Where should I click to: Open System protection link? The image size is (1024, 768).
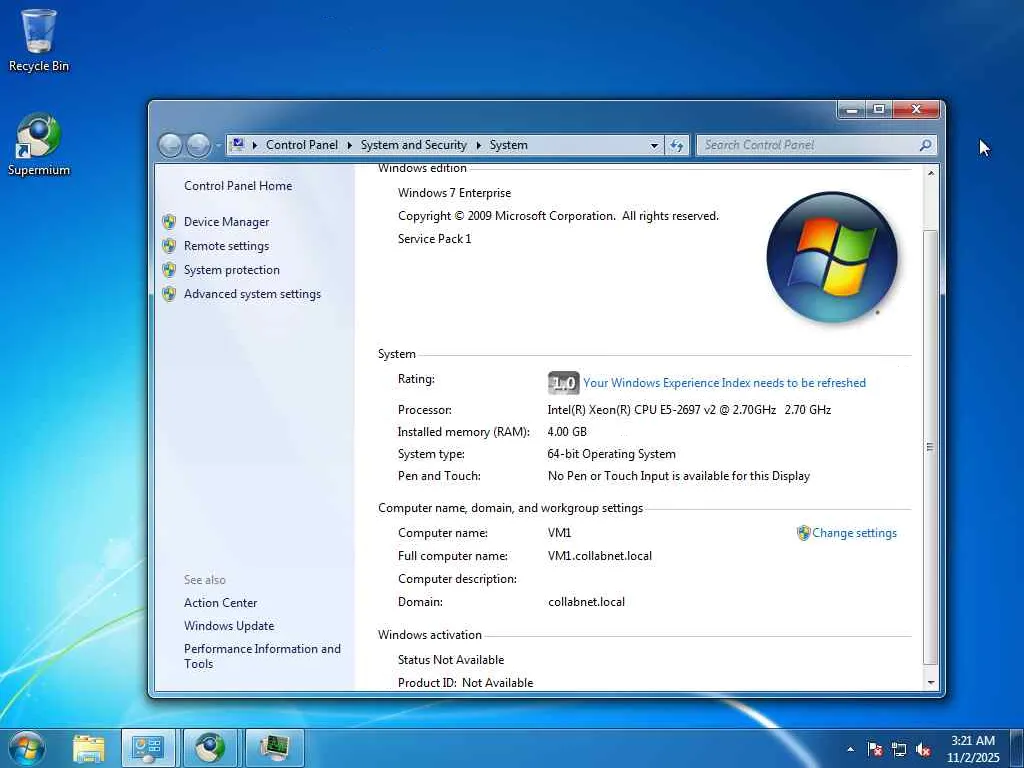232,270
